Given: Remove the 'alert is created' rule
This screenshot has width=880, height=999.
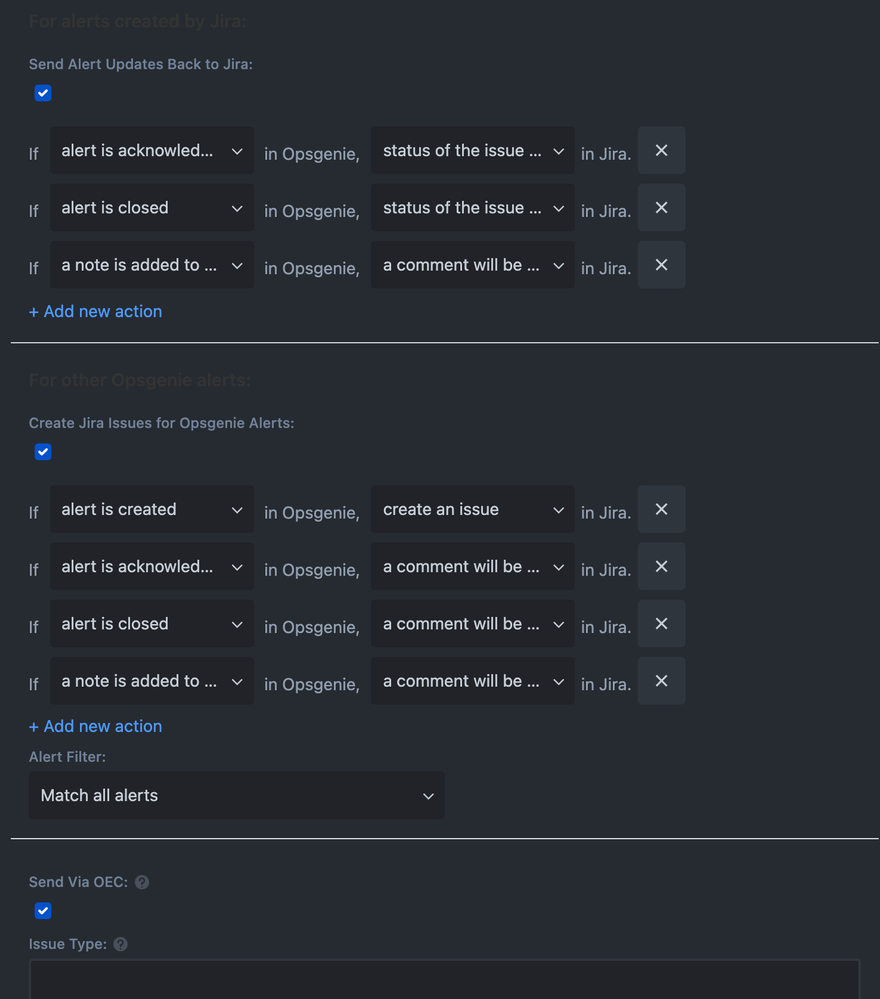Looking at the screenshot, I should click(x=661, y=509).
